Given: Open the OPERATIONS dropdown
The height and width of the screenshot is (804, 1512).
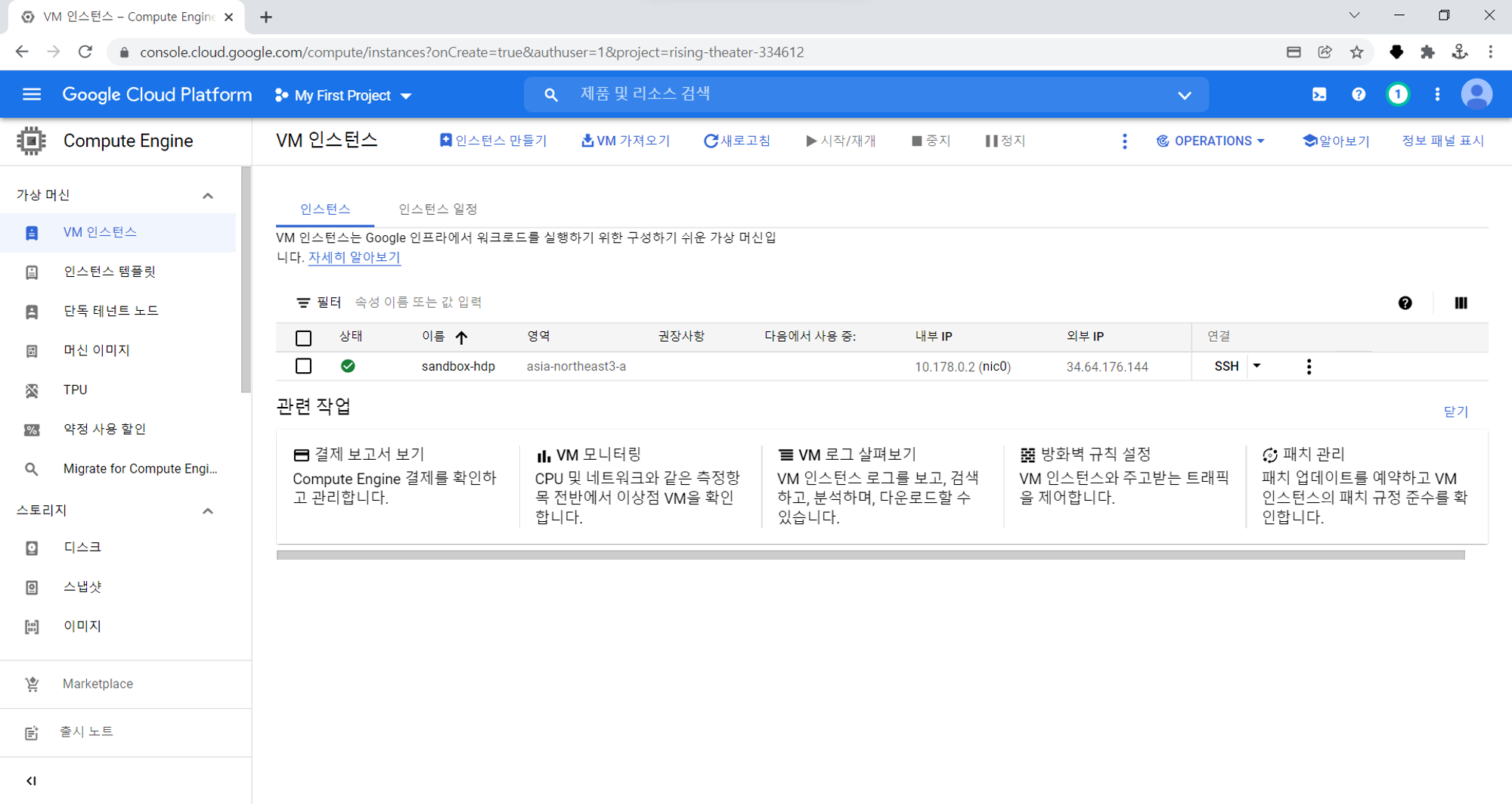Looking at the screenshot, I should click(x=1210, y=141).
